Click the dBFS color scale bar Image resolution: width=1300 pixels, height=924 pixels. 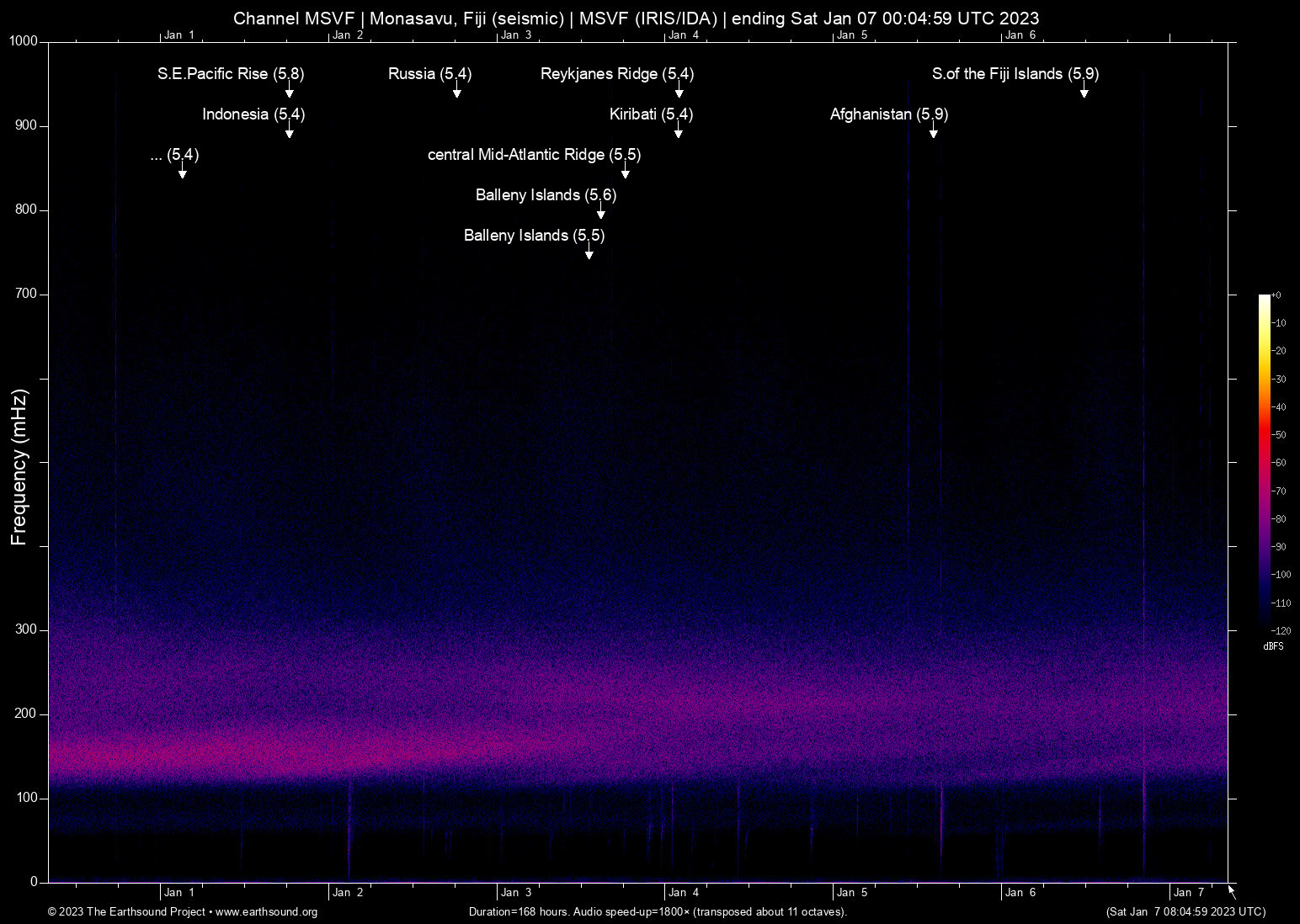1265,463
